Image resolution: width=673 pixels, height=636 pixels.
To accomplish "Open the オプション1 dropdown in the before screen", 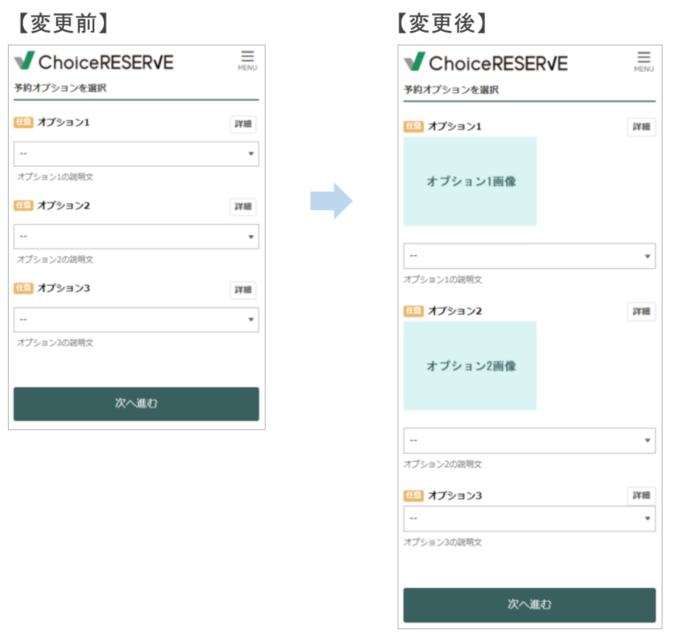I will tap(136, 154).
